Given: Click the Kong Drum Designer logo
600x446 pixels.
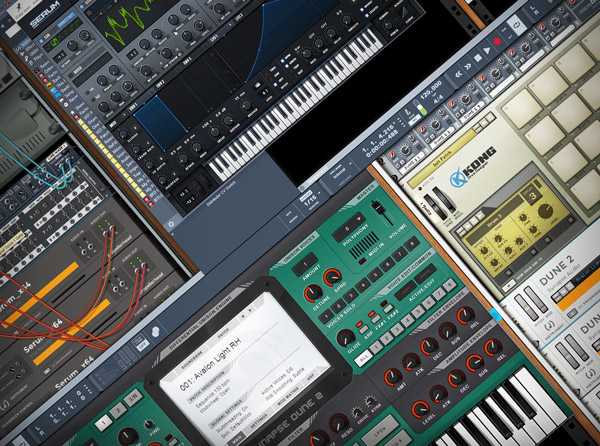Looking at the screenshot, I should click(x=473, y=167).
